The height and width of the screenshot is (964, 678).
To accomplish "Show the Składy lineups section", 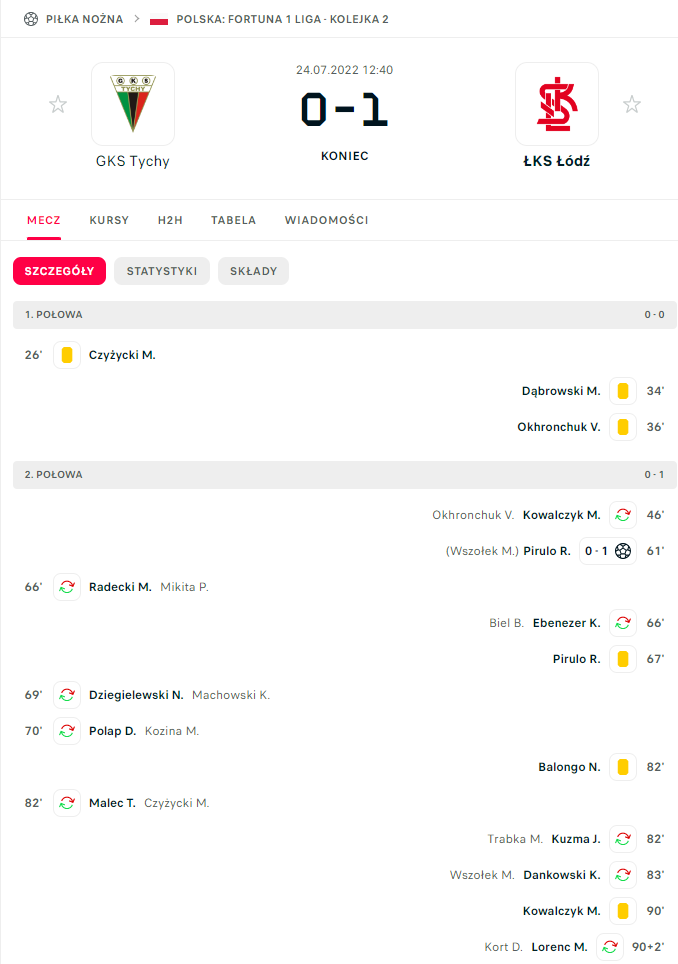I will pos(253,271).
